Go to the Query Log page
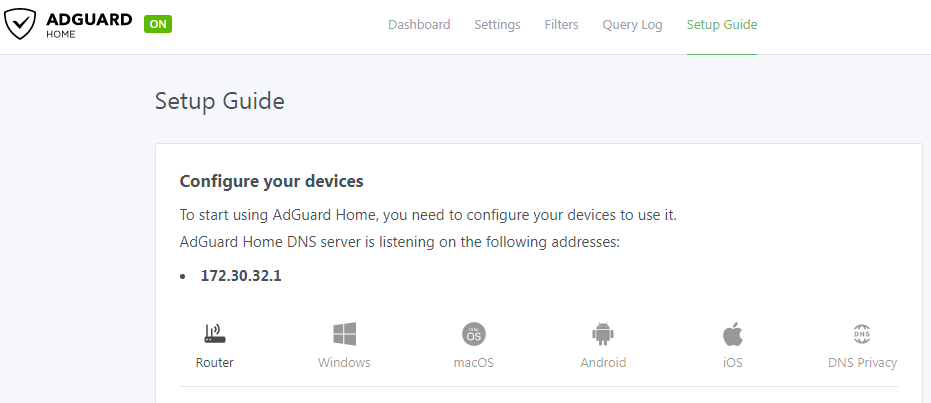 click(632, 25)
